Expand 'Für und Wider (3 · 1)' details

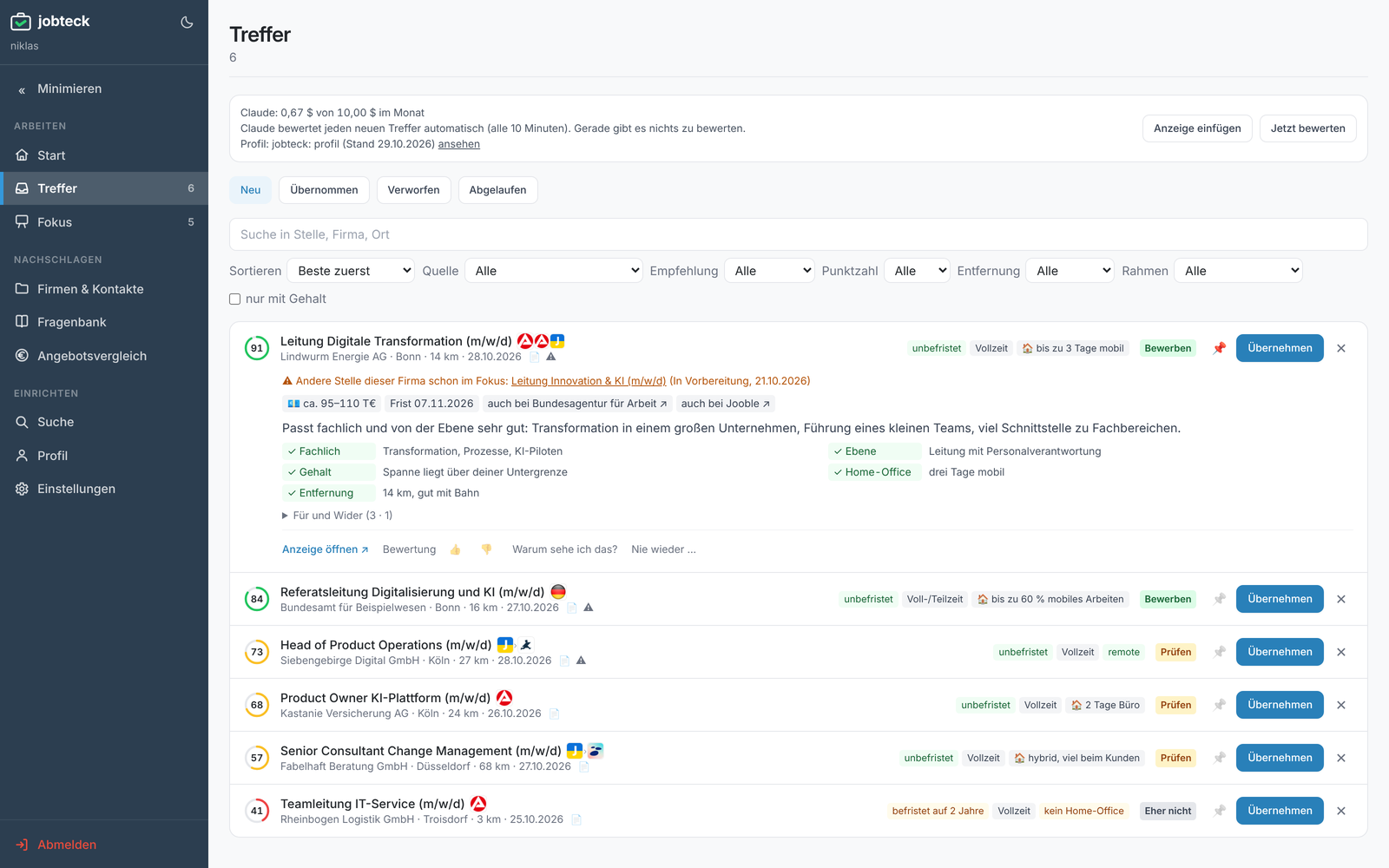pos(338,516)
